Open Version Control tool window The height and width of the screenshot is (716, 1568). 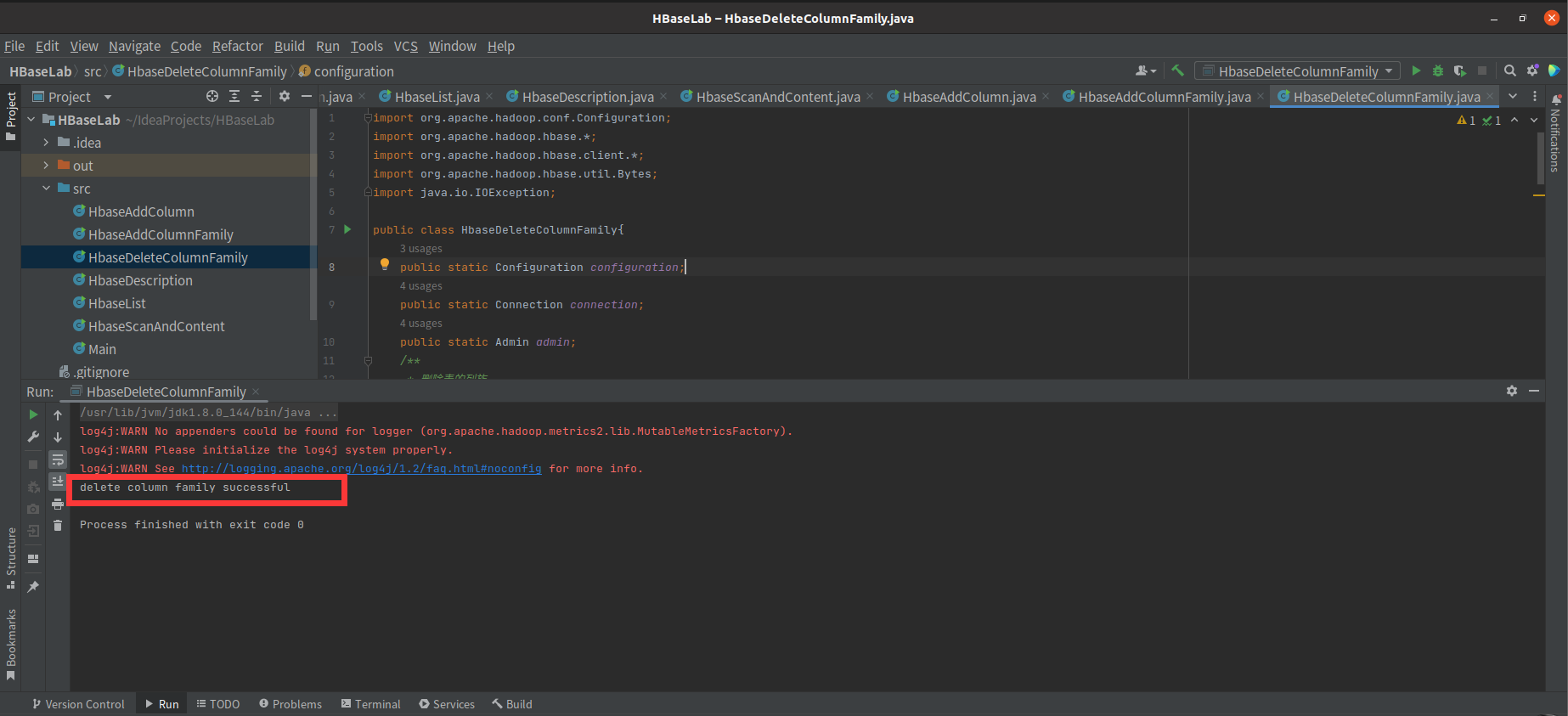tap(78, 704)
